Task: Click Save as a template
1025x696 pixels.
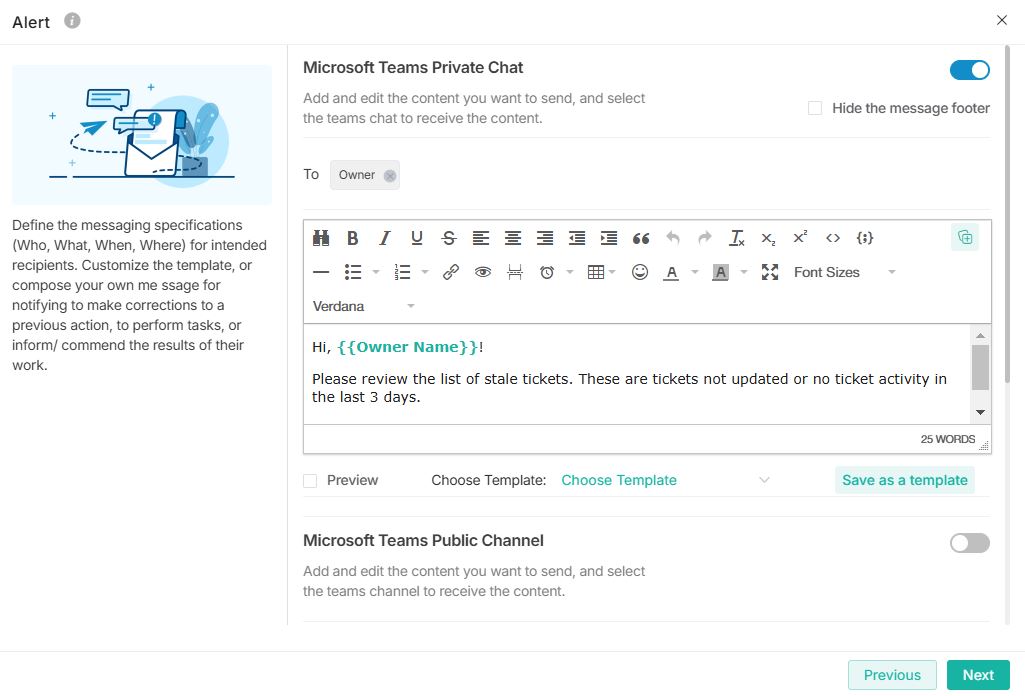Action: pos(904,481)
